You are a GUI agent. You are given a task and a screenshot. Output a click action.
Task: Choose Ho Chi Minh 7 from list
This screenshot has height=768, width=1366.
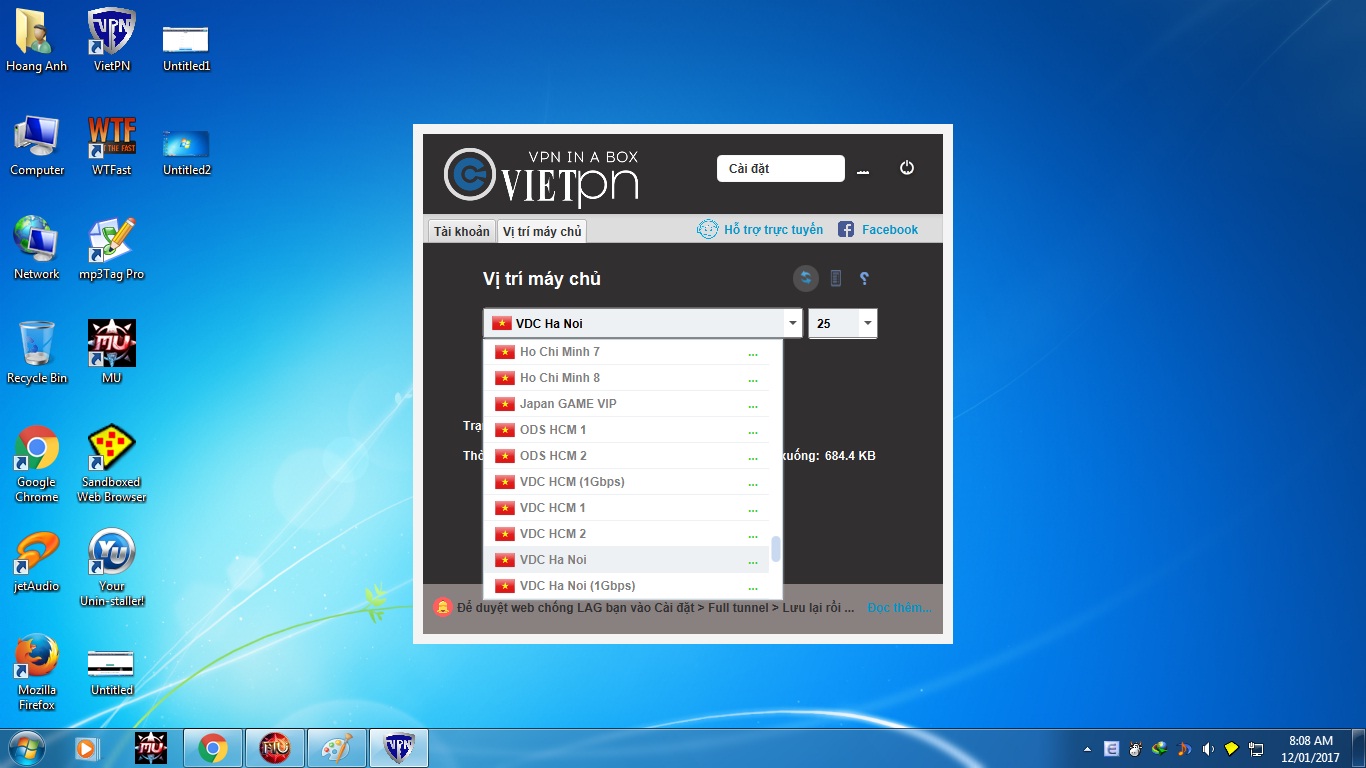tap(627, 352)
